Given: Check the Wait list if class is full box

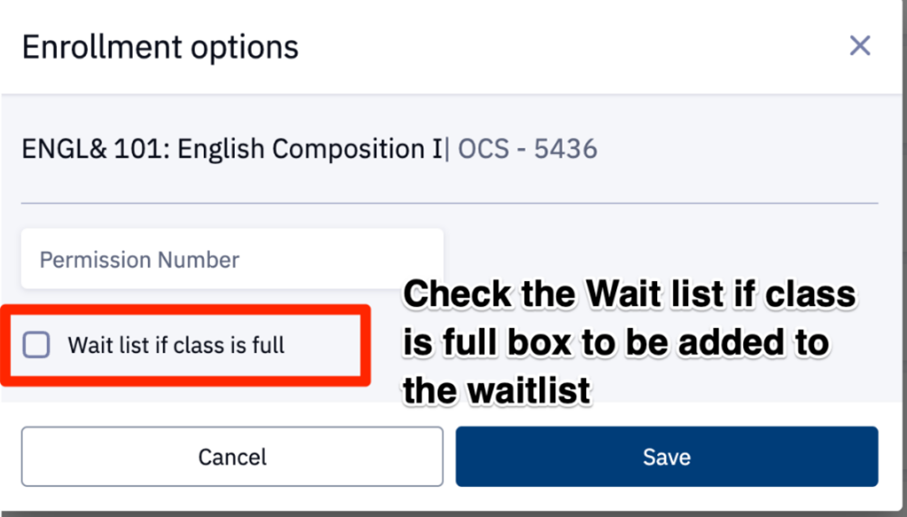Looking at the screenshot, I should 37,345.
